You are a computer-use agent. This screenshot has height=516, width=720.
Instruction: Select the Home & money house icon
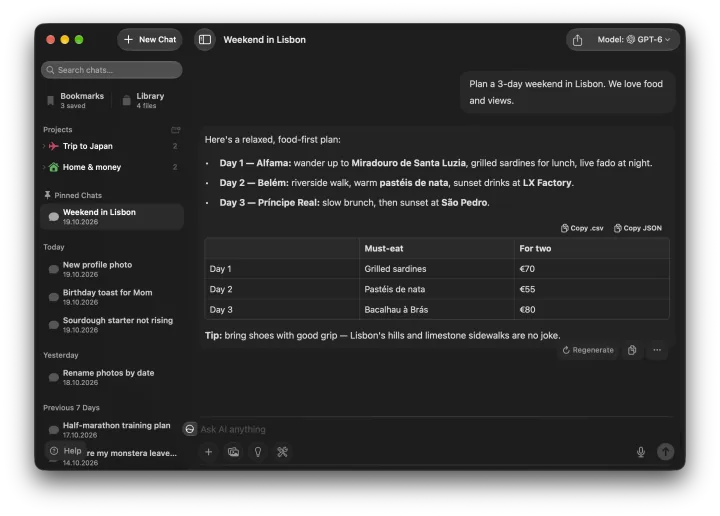(x=54, y=167)
